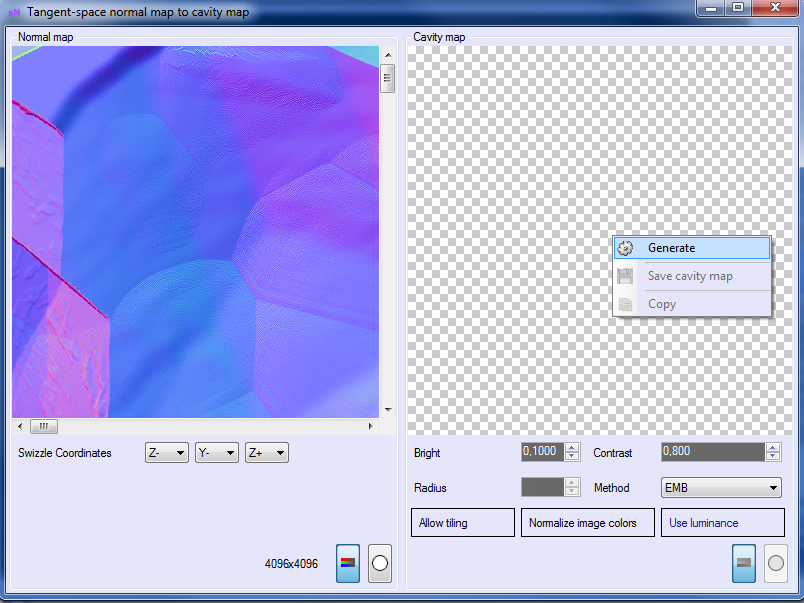This screenshot has width=804, height=603.
Task: Click the vertical scrollbar thumb of the normal map
Action: click(x=388, y=78)
